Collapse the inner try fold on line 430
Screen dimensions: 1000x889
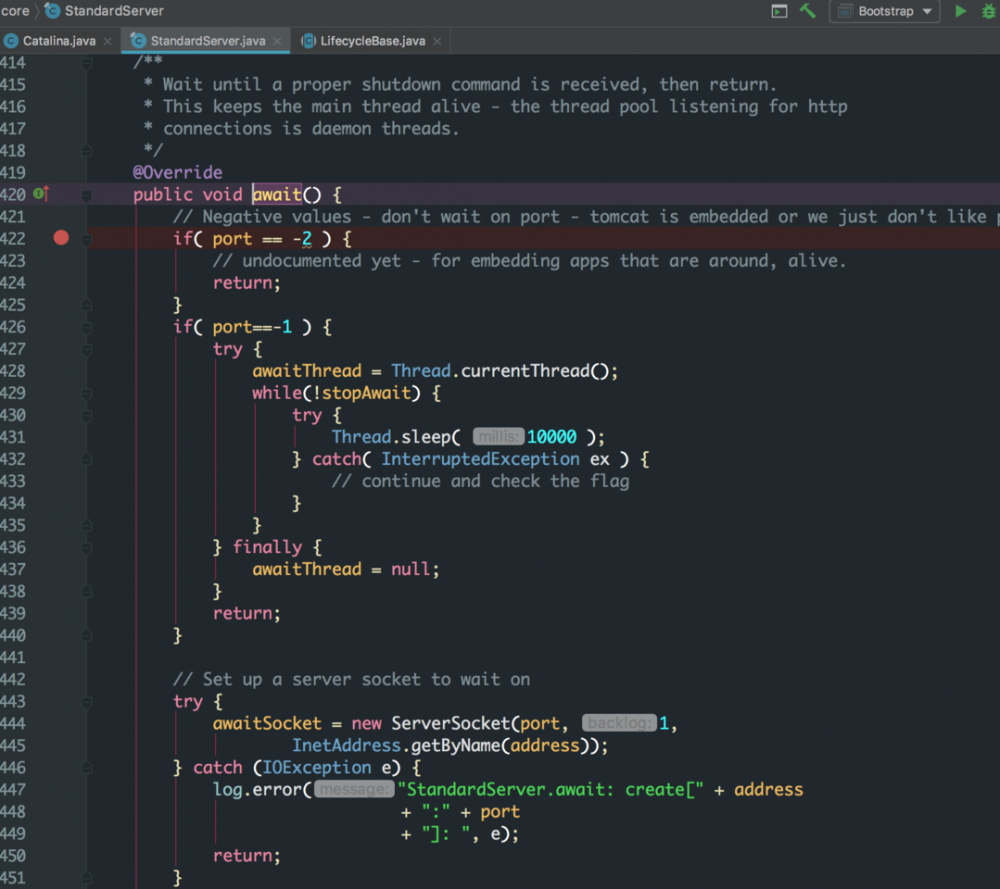coord(87,416)
